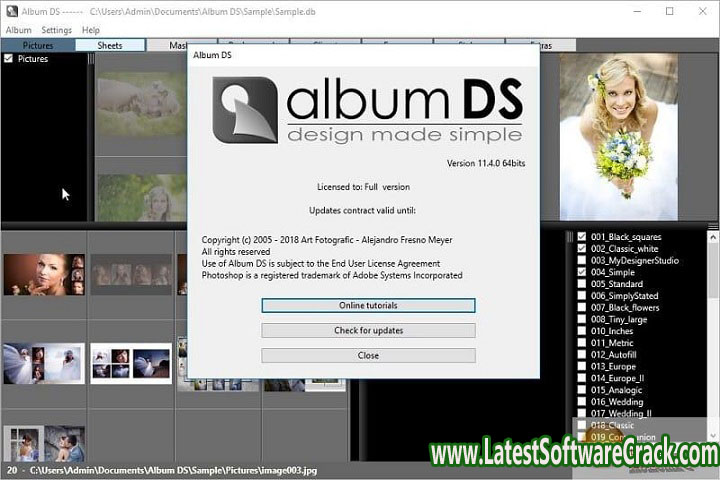Enable the 003_MyDesignerStudio checkbox
This screenshot has width=720, height=480.
click(x=582, y=261)
